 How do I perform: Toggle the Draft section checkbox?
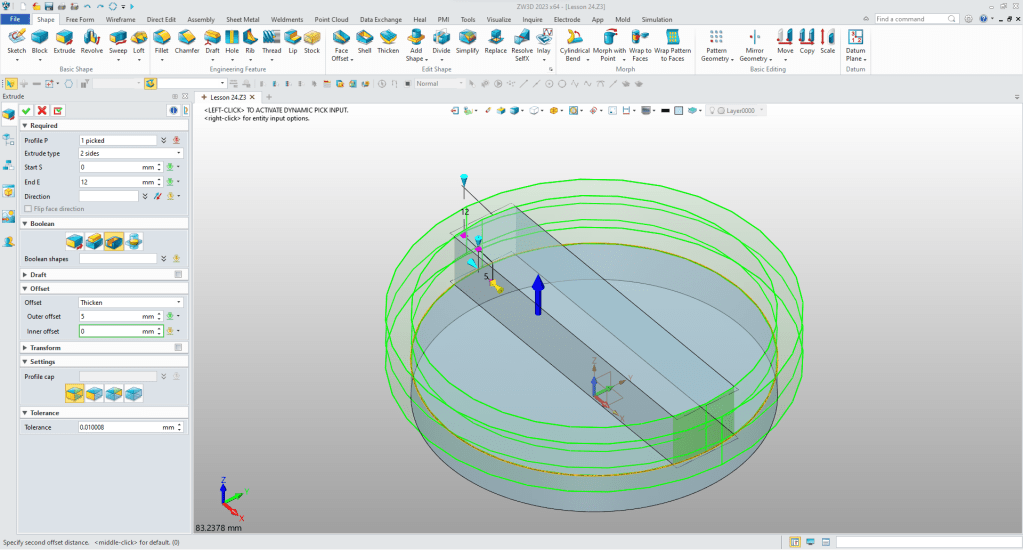178,274
